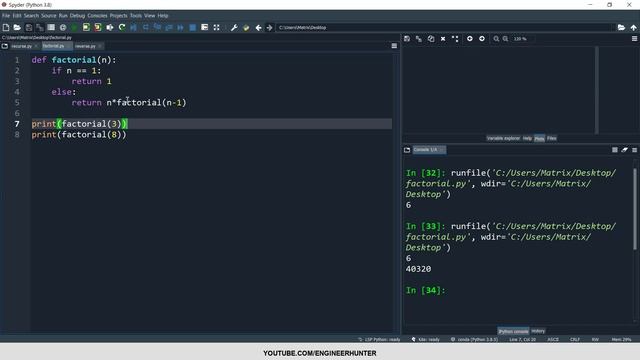This screenshot has height=360, width=640.
Task: Run current cell toolbar icon
Action: tap(86, 27)
